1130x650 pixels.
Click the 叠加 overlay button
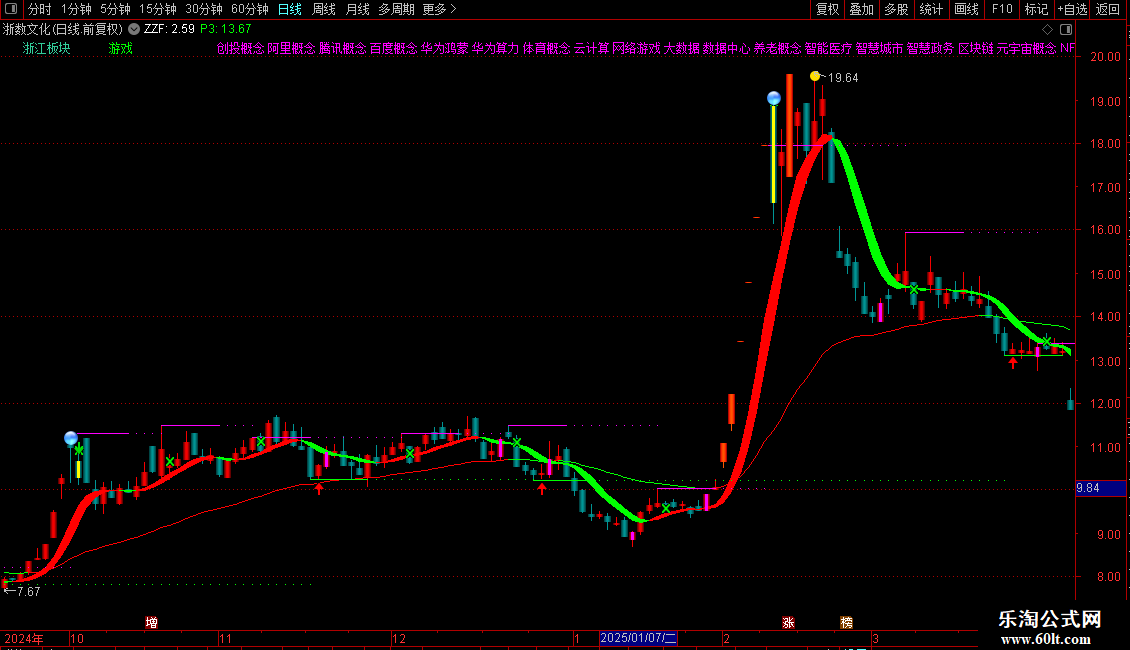pos(861,9)
